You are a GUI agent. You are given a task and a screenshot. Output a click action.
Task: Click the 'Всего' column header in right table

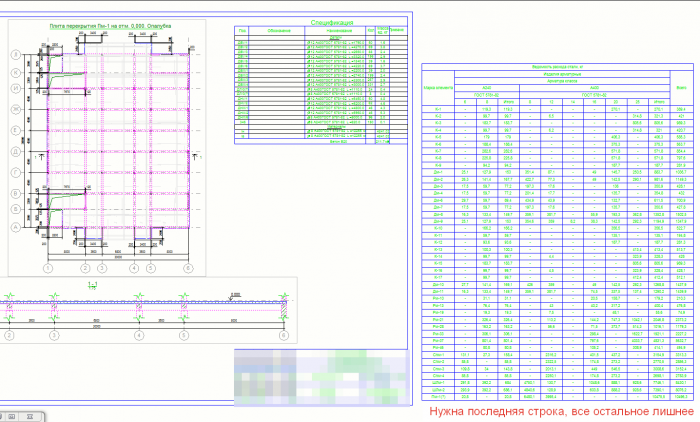(681, 88)
